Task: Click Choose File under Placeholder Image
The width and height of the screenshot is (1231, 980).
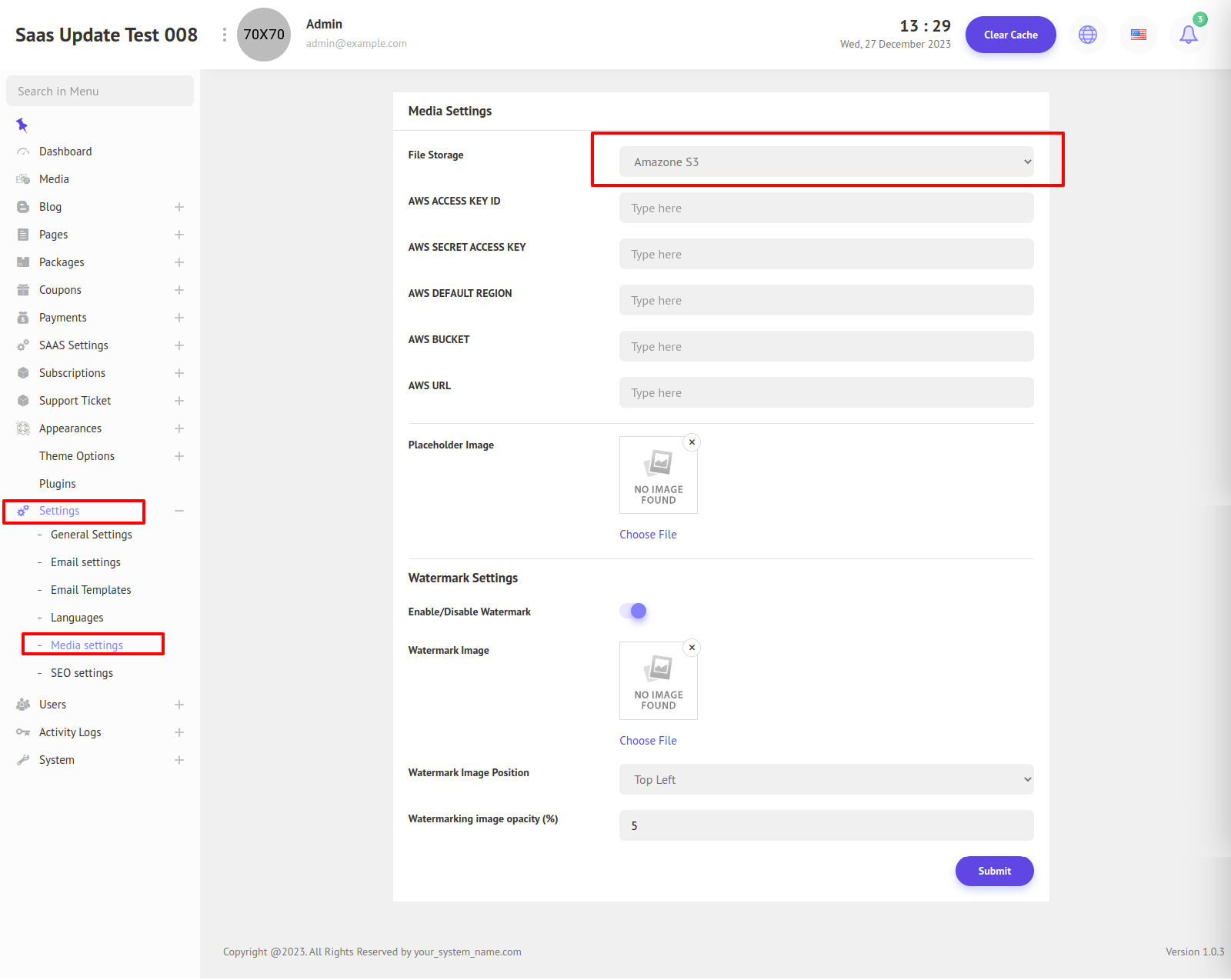Action: pos(648,535)
